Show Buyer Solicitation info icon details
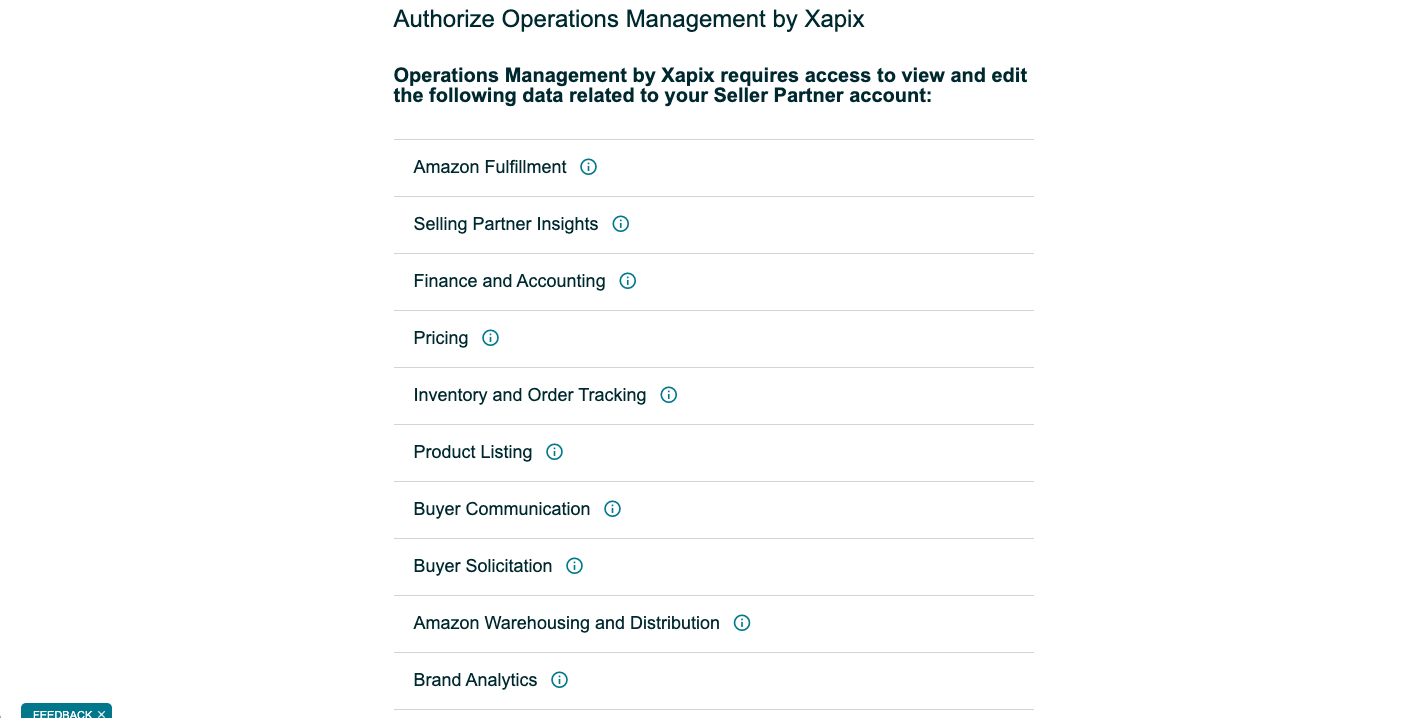The width and height of the screenshot is (1420, 718). pos(575,566)
